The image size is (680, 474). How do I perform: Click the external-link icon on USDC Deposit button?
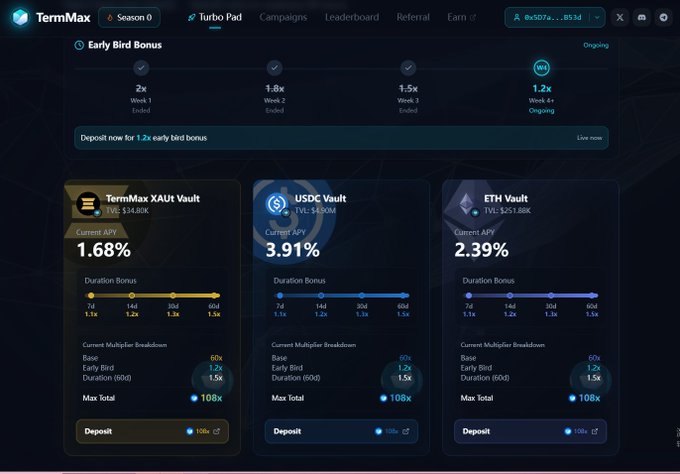(405, 432)
